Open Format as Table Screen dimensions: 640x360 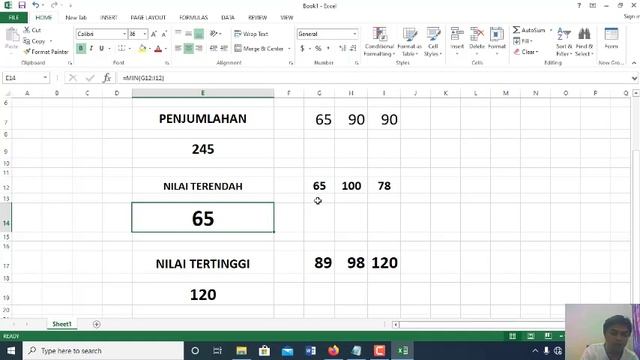click(409, 42)
